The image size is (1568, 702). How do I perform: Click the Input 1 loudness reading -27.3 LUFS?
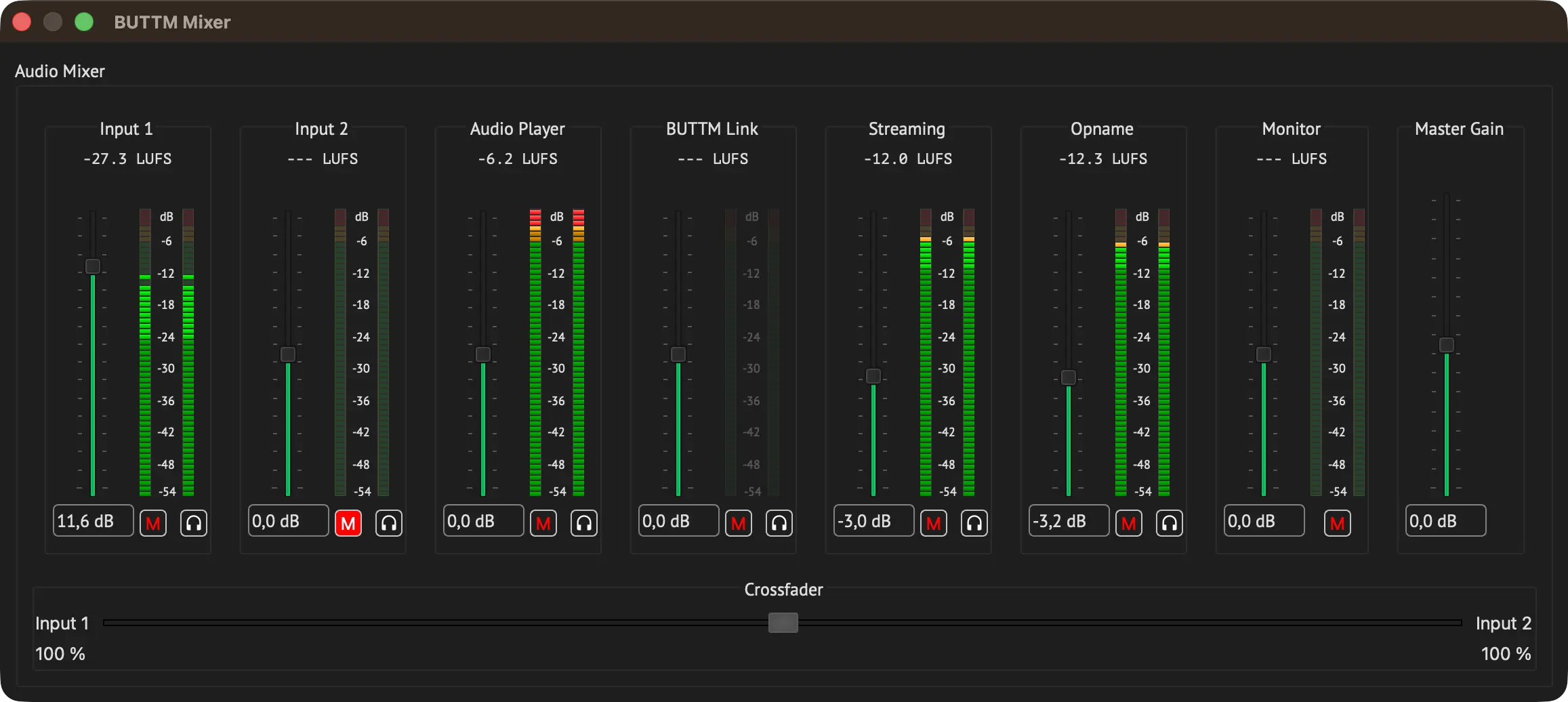point(127,159)
